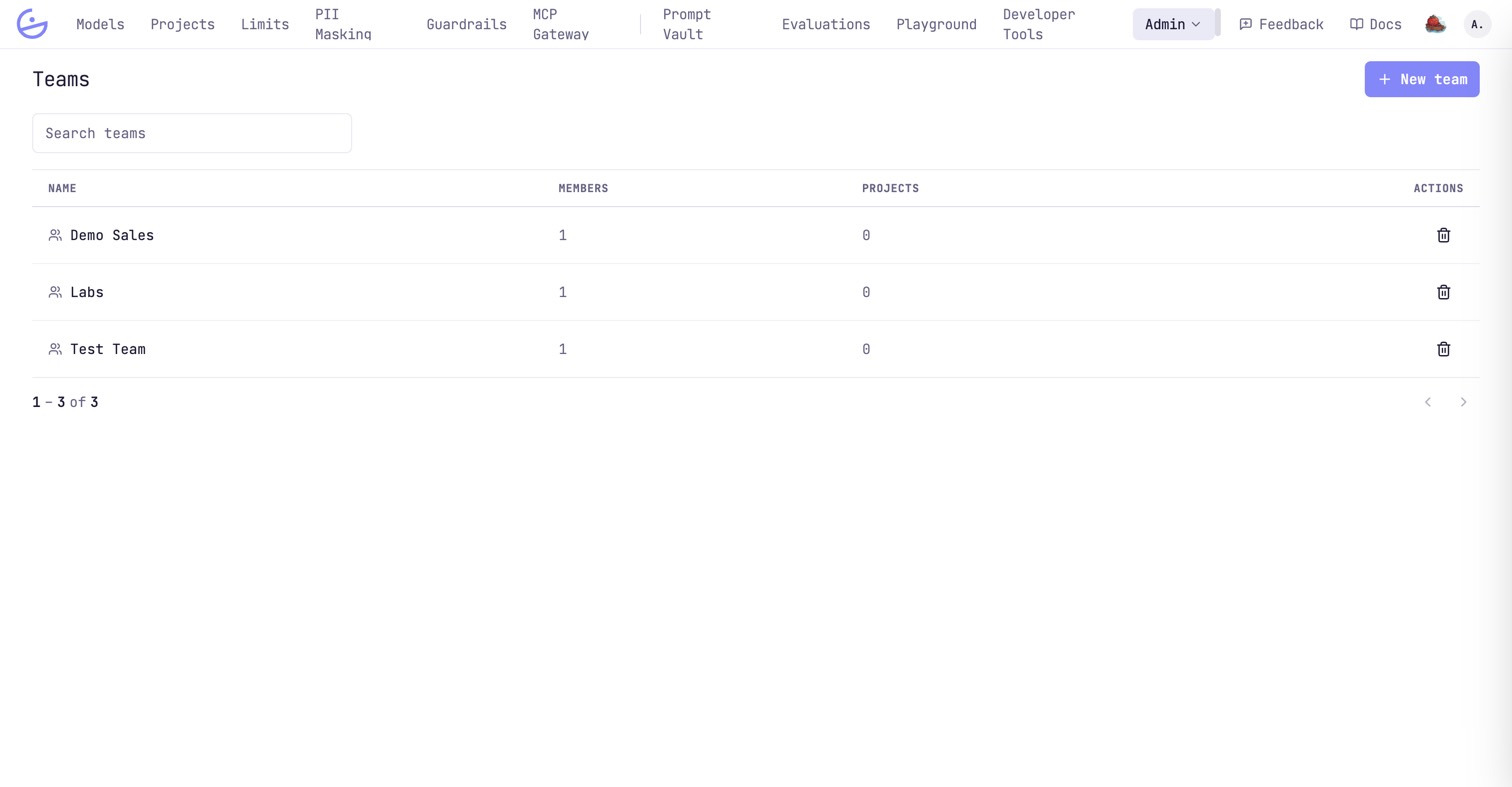Focus the Search teams field
Image resolution: width=1512 pixels, height=787 pixels.
(192, 133)
